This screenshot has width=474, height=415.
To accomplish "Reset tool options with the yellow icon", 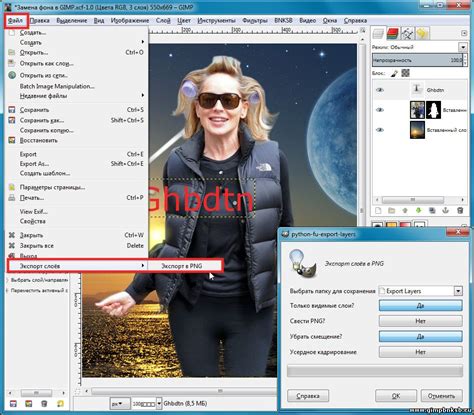I will click(60, 404).
